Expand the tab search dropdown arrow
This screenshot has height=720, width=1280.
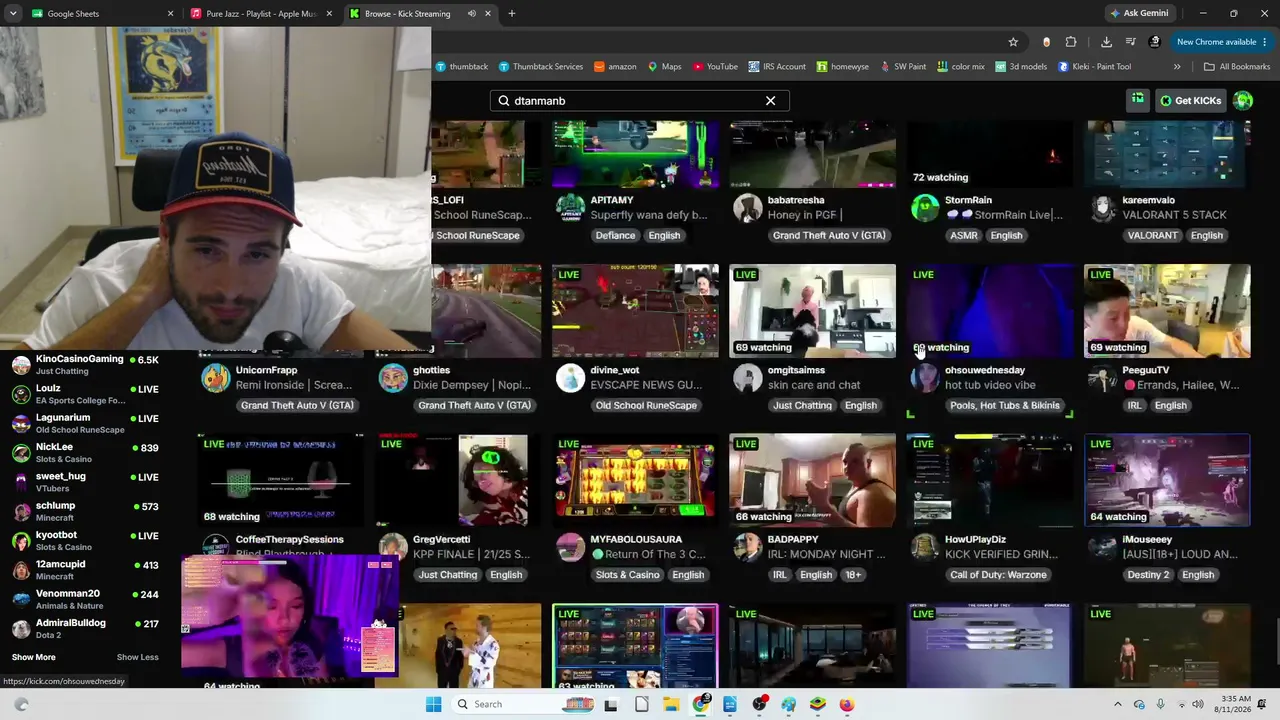tap(13, 14)
